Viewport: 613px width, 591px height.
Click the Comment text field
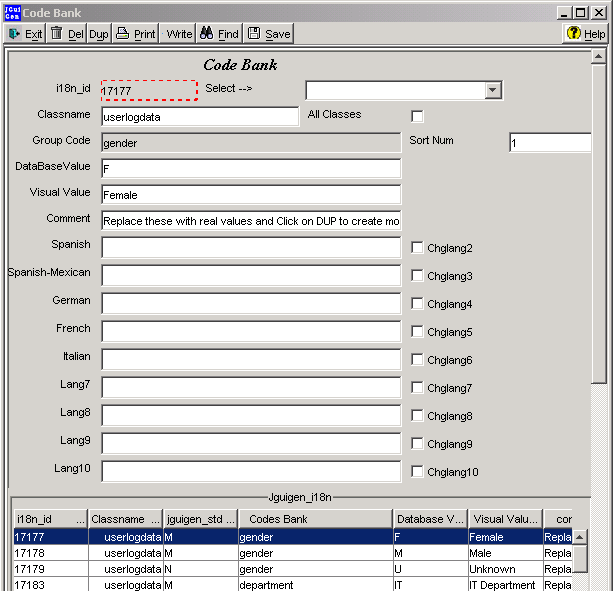coord(251,221)
